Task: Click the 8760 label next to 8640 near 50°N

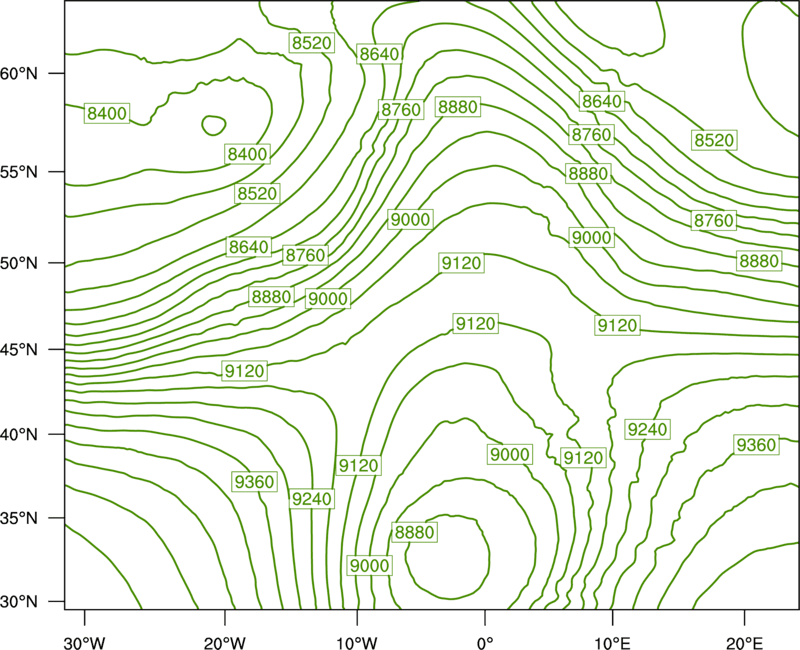Action: (x=306, y=255)
